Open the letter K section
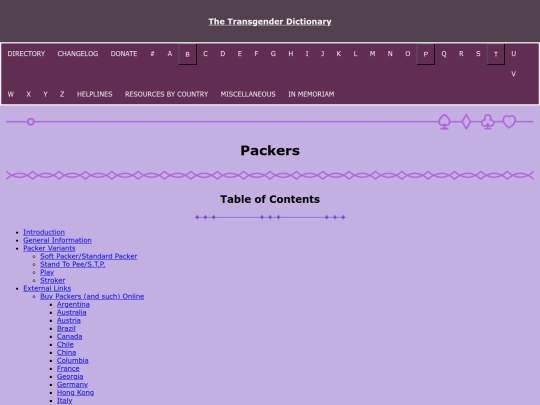This screenshot has height=405, width=540. [x=339, y=54]
